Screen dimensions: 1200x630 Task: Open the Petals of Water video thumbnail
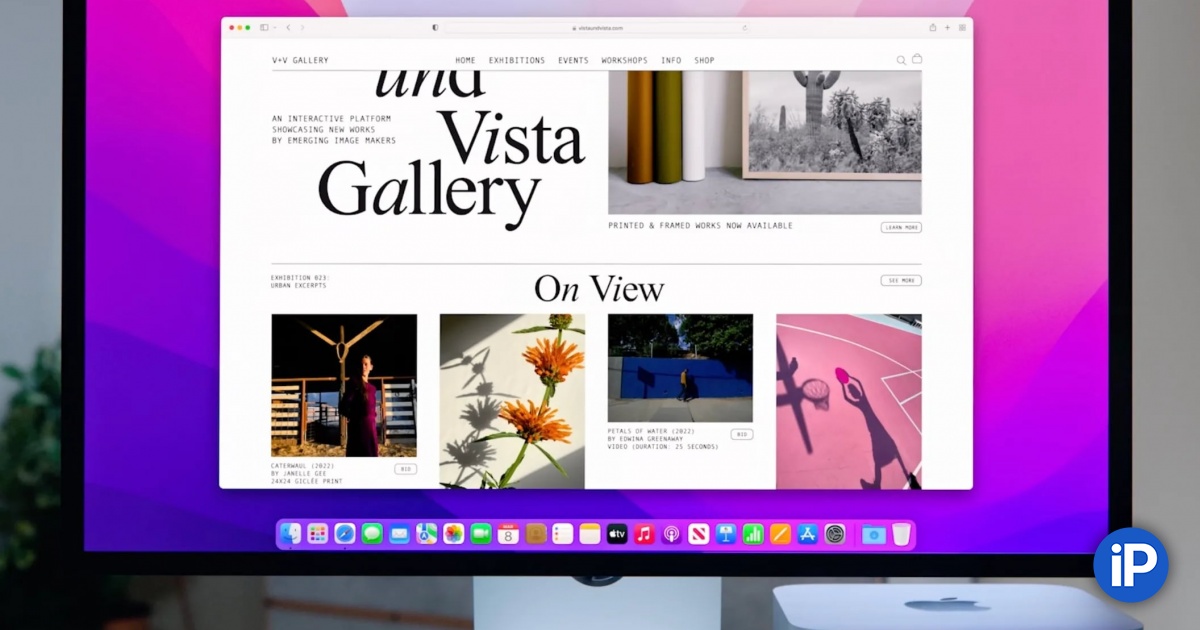[x=680, y=368]
